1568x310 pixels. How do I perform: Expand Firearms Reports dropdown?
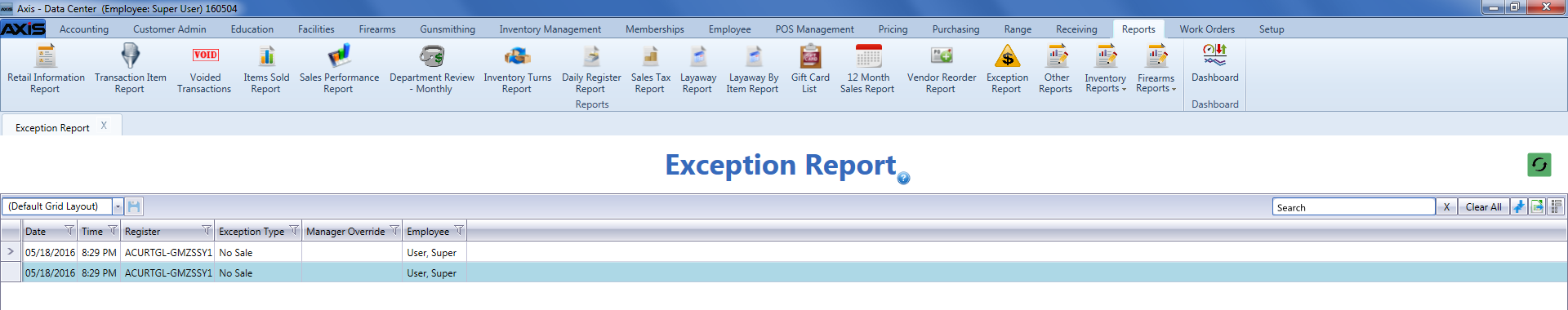pyautogui.click(x=1156, y=69)
